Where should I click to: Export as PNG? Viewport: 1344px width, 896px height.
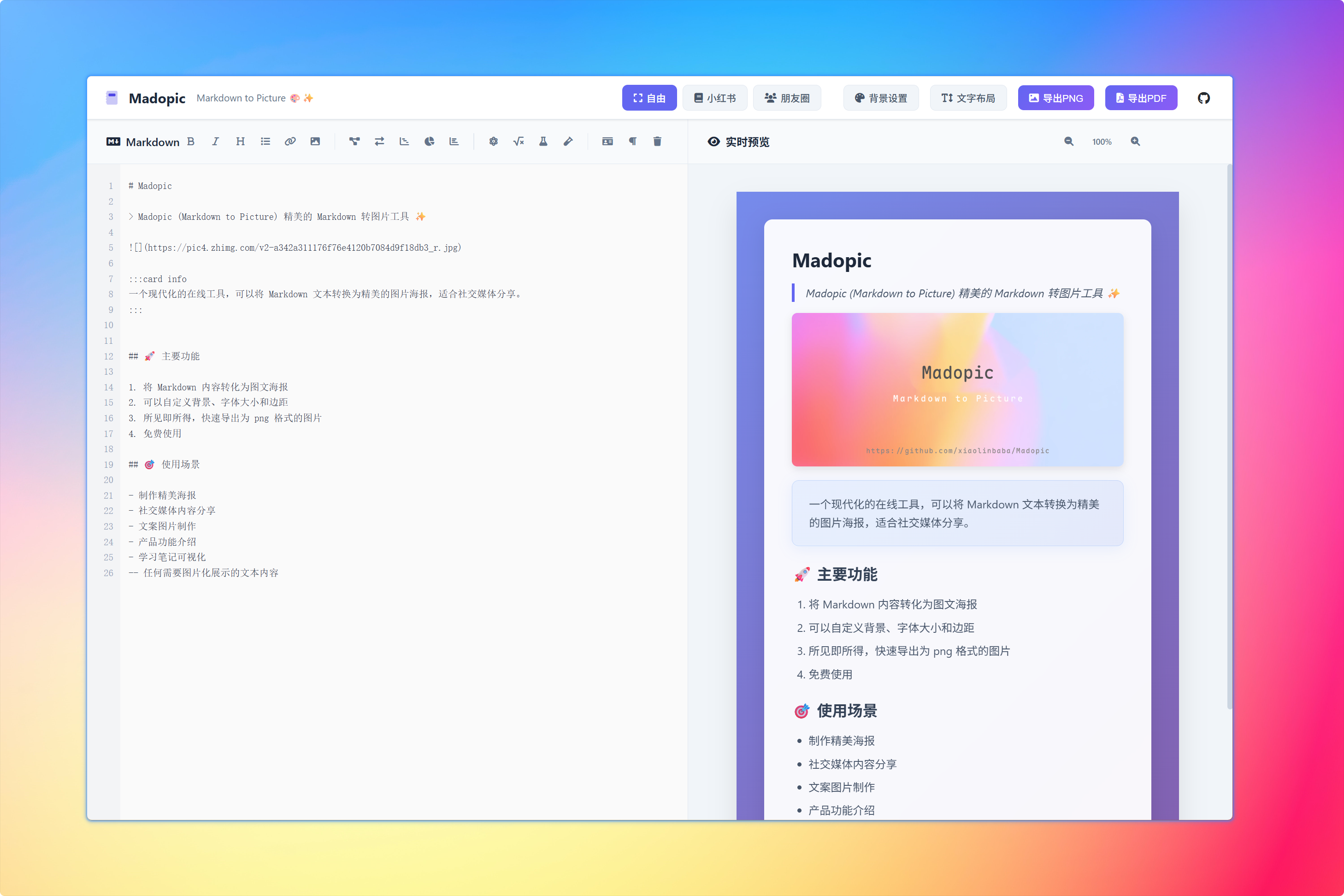pos(1055,98)
